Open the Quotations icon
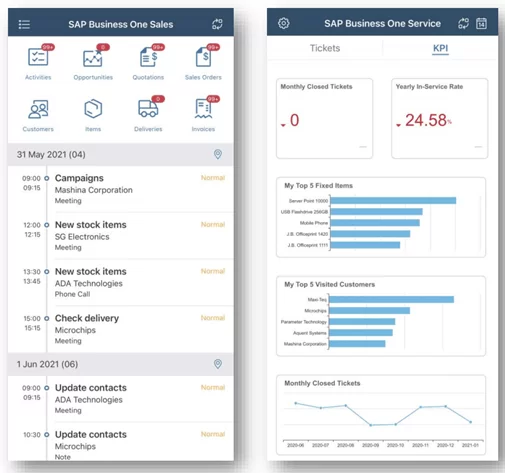The width and height of the screenshot is (505, 473). coord(148,57)
